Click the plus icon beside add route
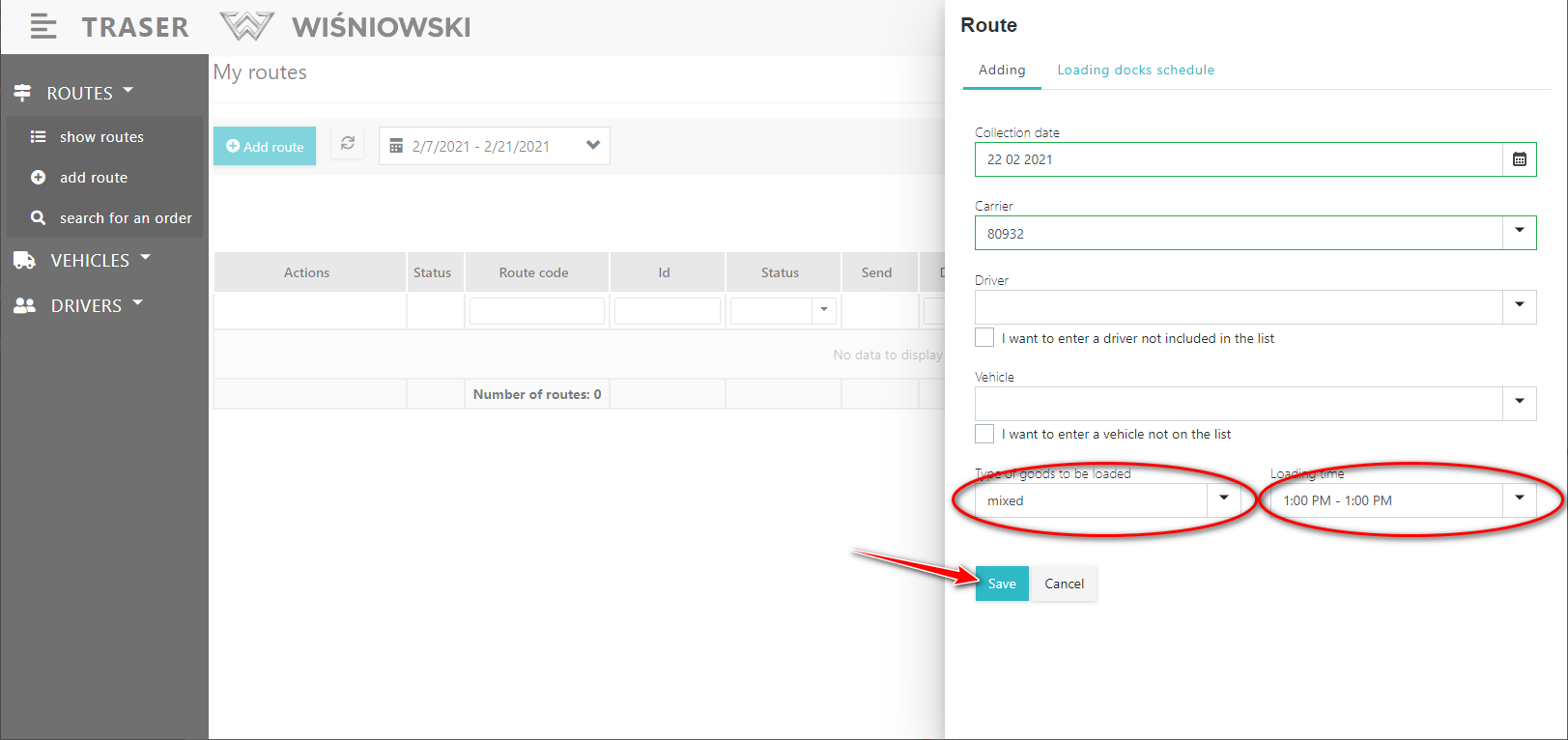 click(39, 178)
